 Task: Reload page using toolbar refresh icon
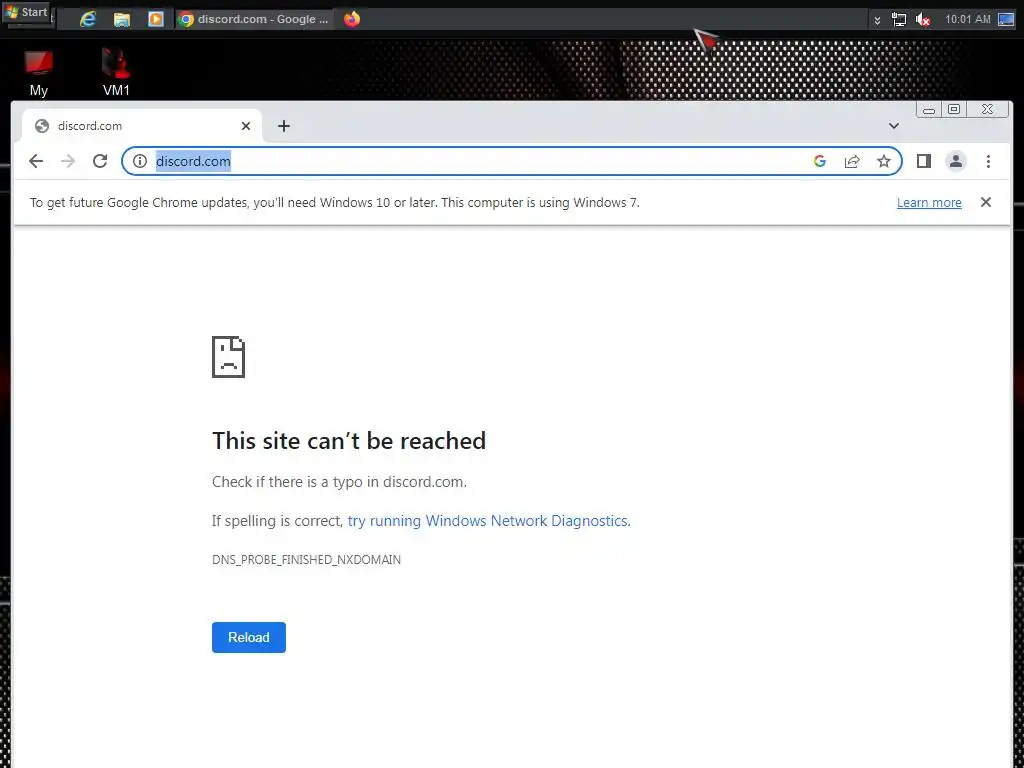(100, 161)
